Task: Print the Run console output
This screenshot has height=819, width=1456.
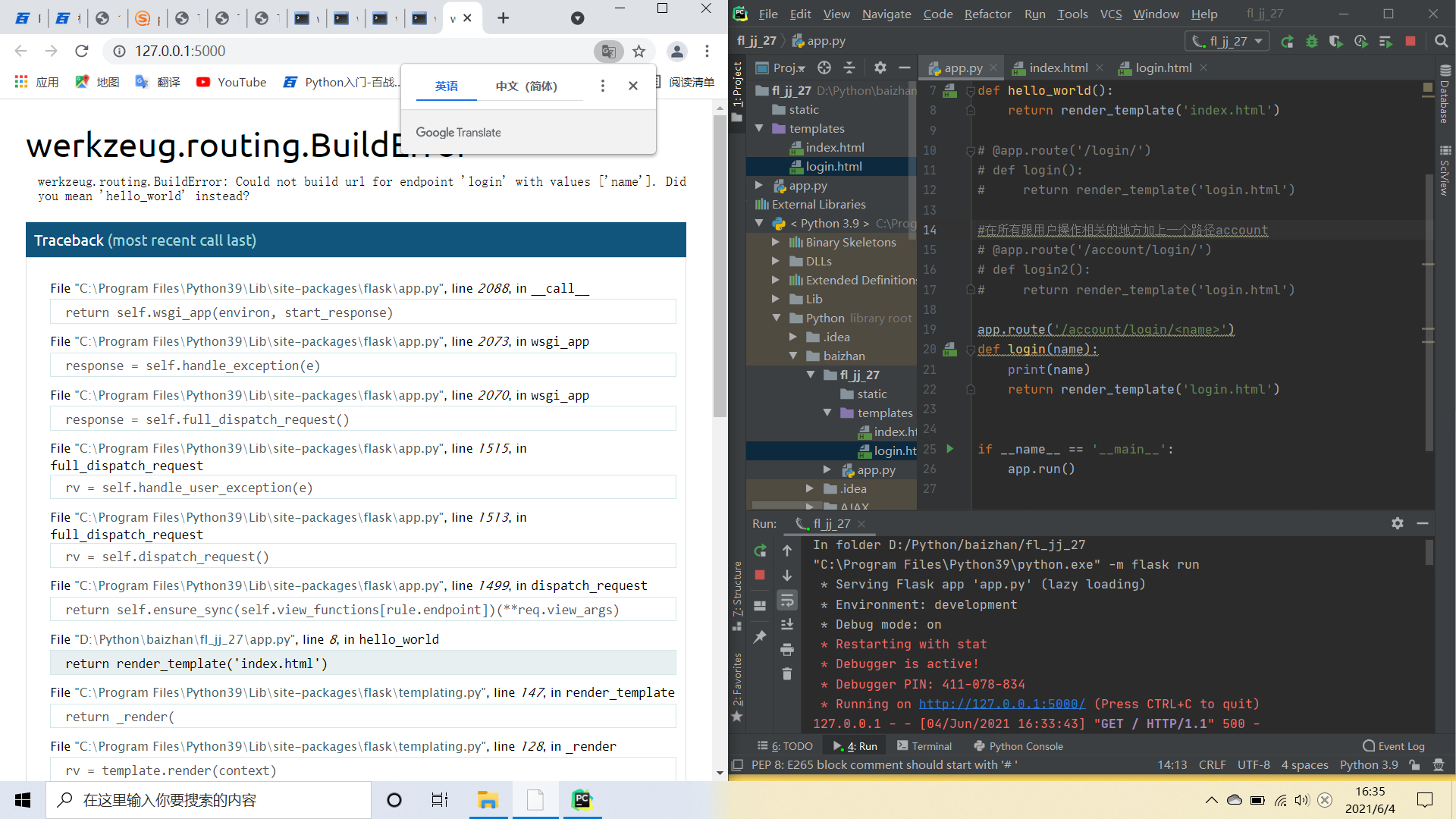Action: pos(787,650)
